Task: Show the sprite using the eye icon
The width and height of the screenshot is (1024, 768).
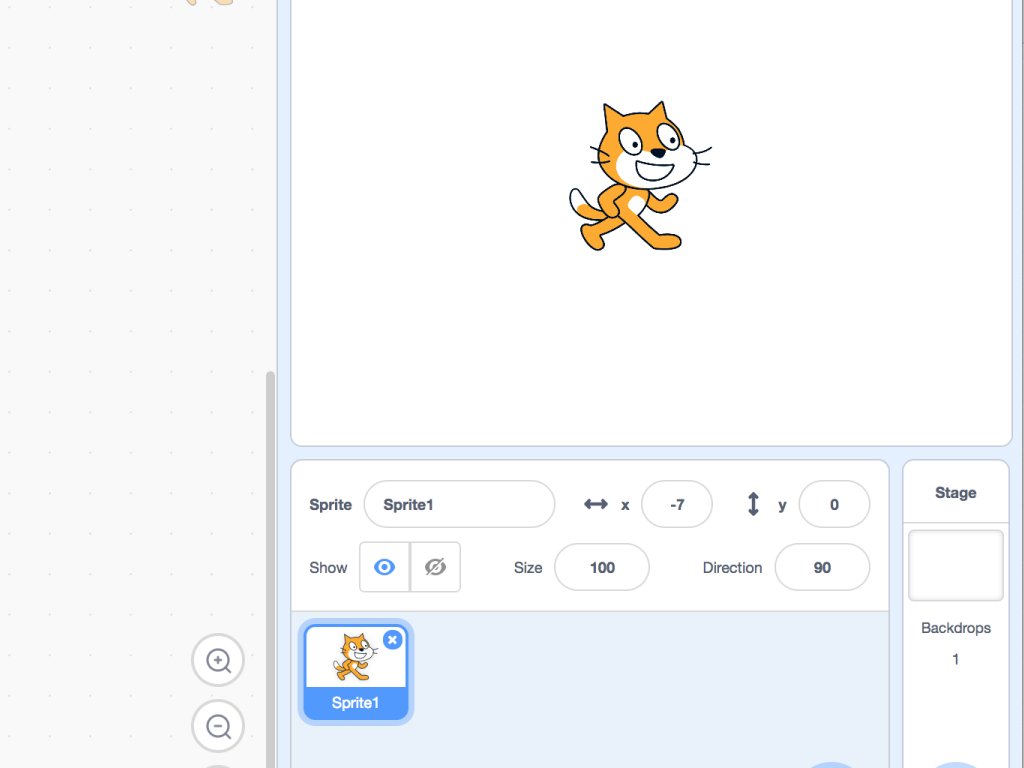Action: pyautogui.click(x=385, y=567)
